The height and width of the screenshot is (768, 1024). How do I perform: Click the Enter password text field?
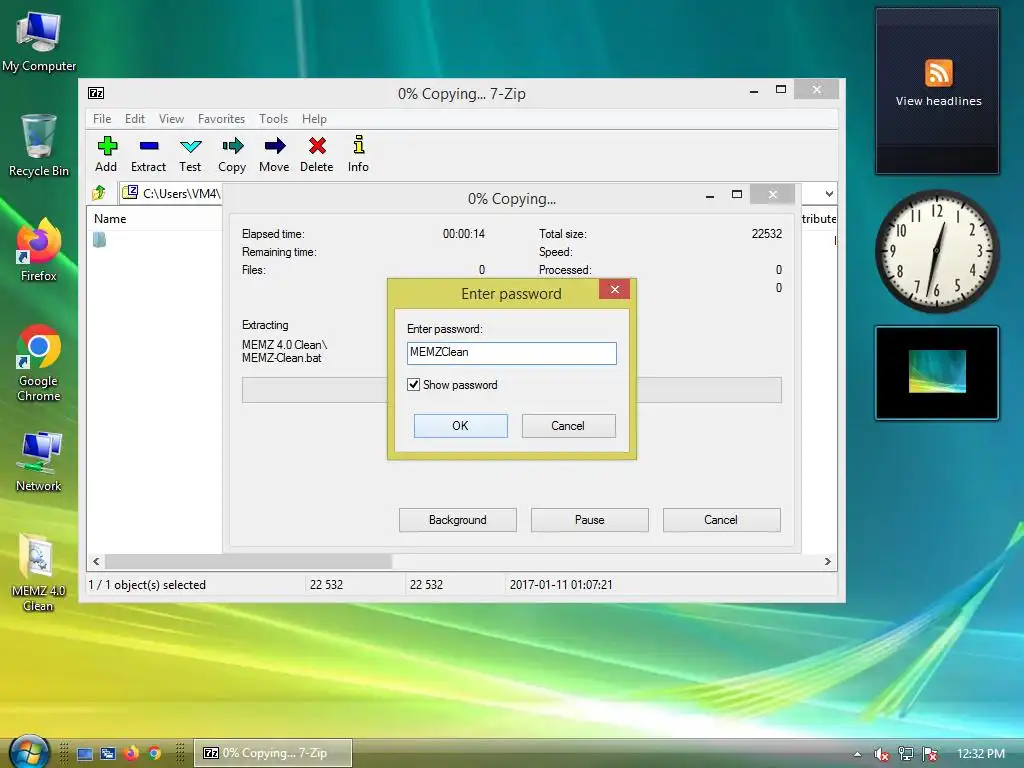[x=511, y=353]
